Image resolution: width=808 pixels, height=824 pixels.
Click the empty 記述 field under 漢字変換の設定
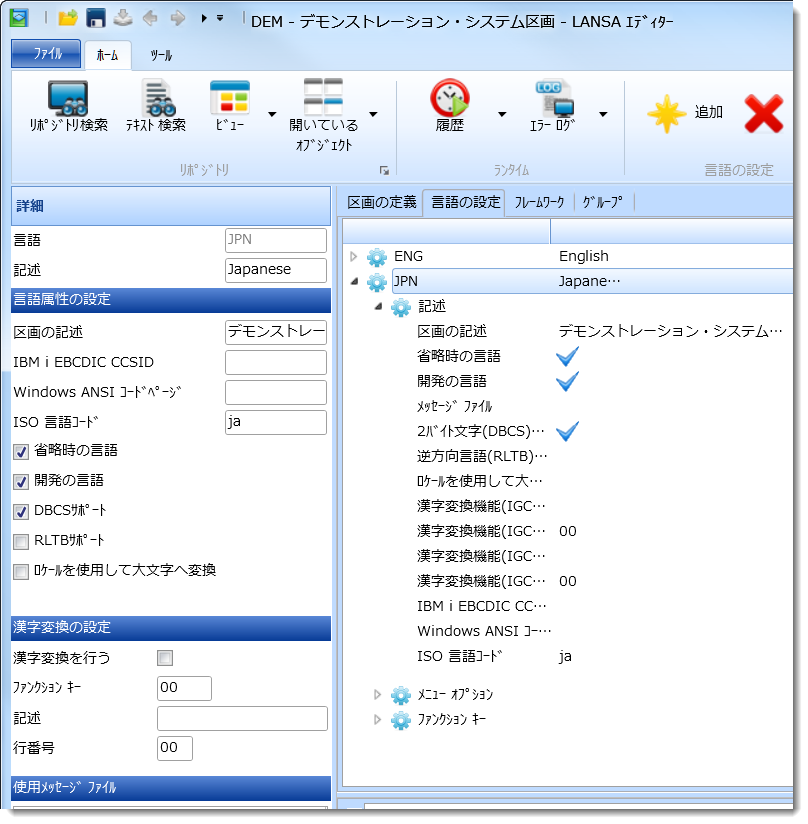[242, 718]
